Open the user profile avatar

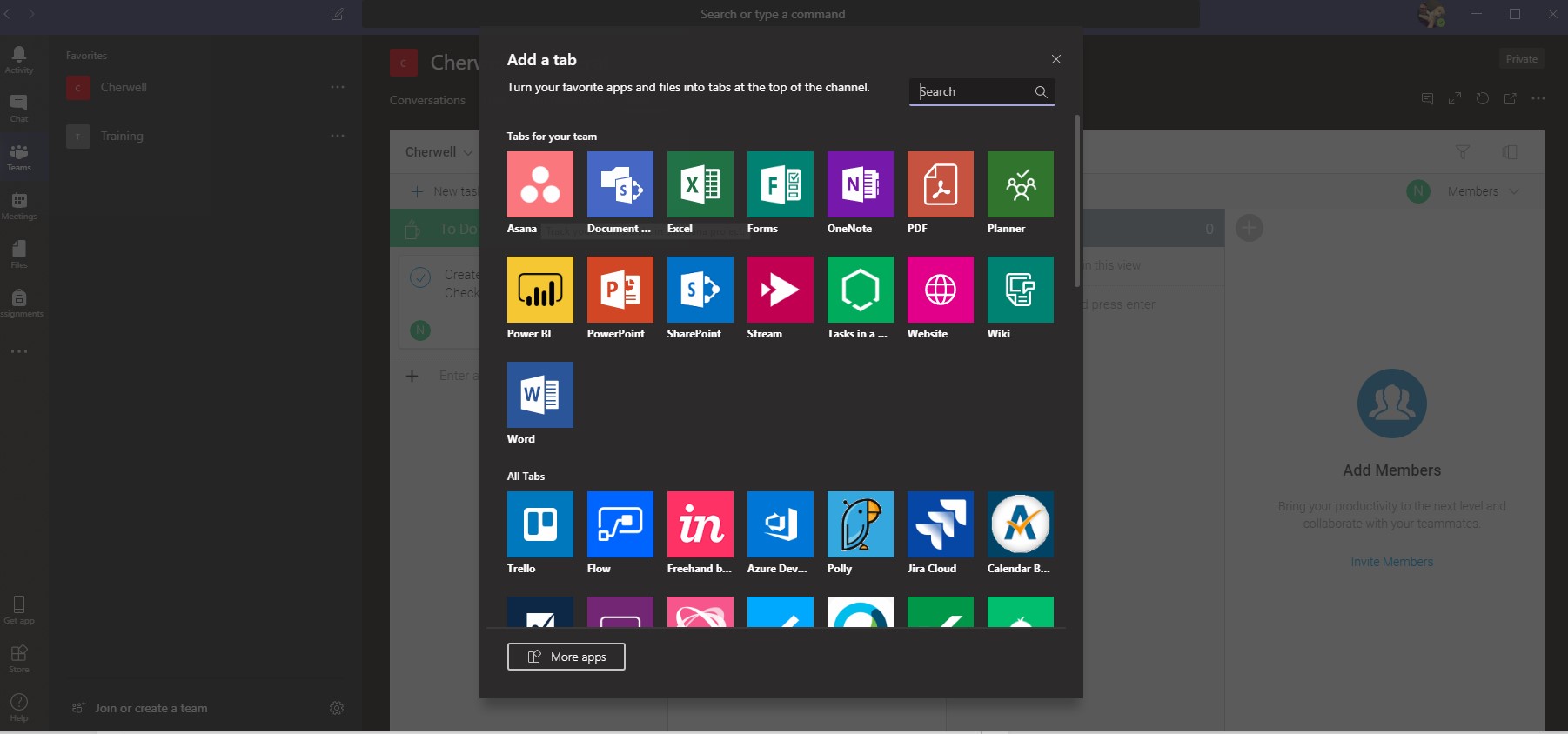[x=1431, y=15]
